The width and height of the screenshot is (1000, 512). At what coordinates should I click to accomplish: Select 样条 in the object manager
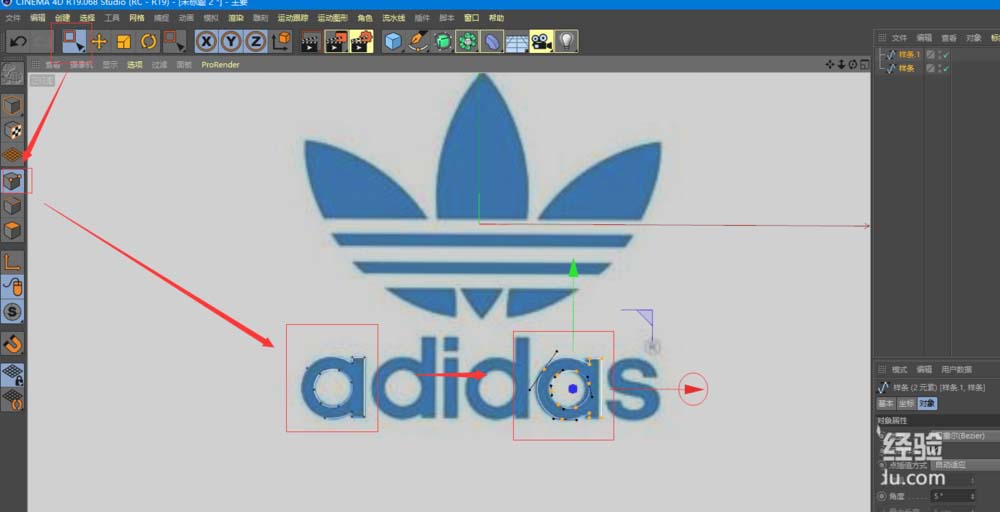click(x=906, y=68)
